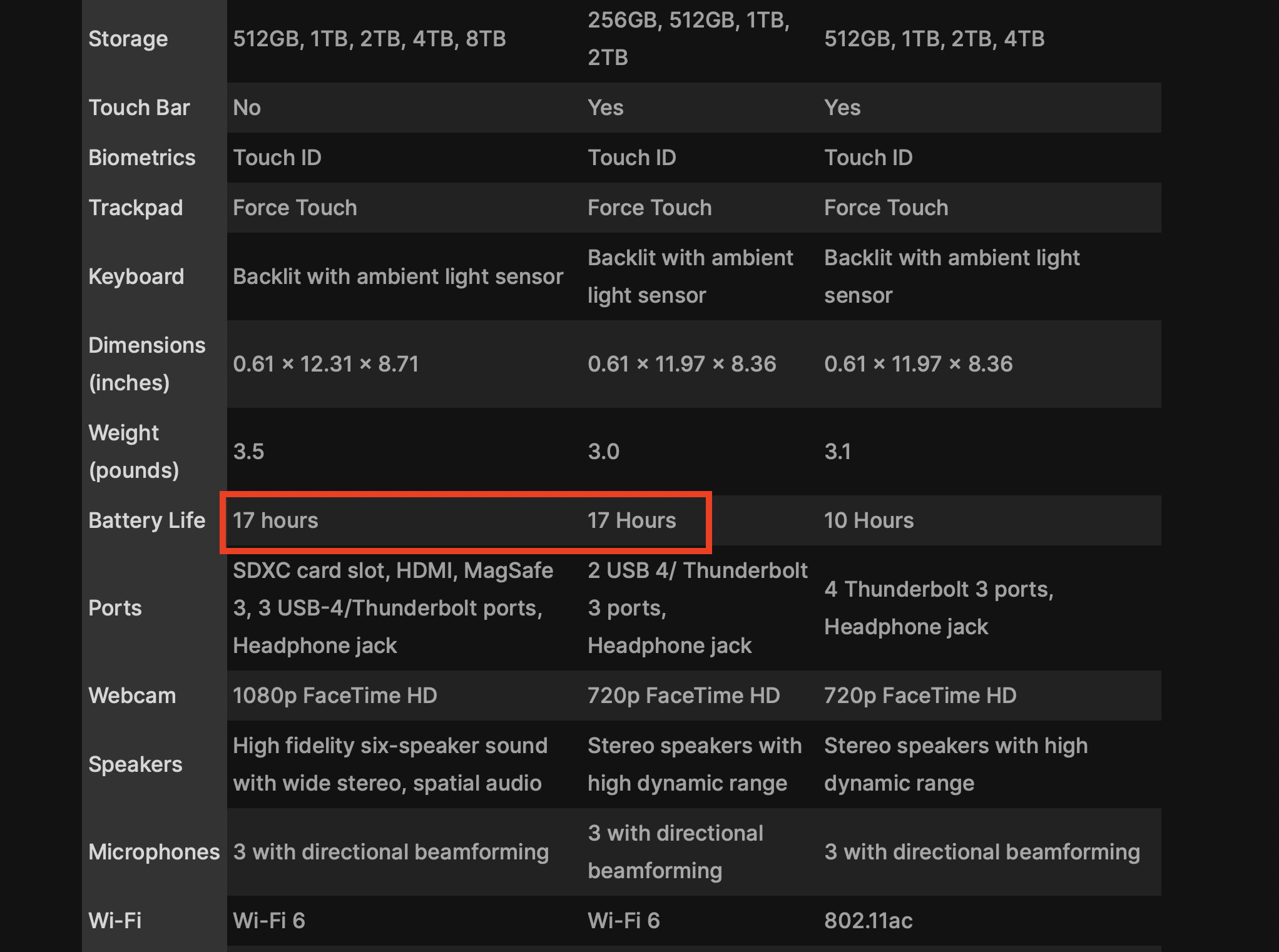Click the Microphones row header
The width and height of the screenshot is (1279, 952).
(x=154, y=852)
